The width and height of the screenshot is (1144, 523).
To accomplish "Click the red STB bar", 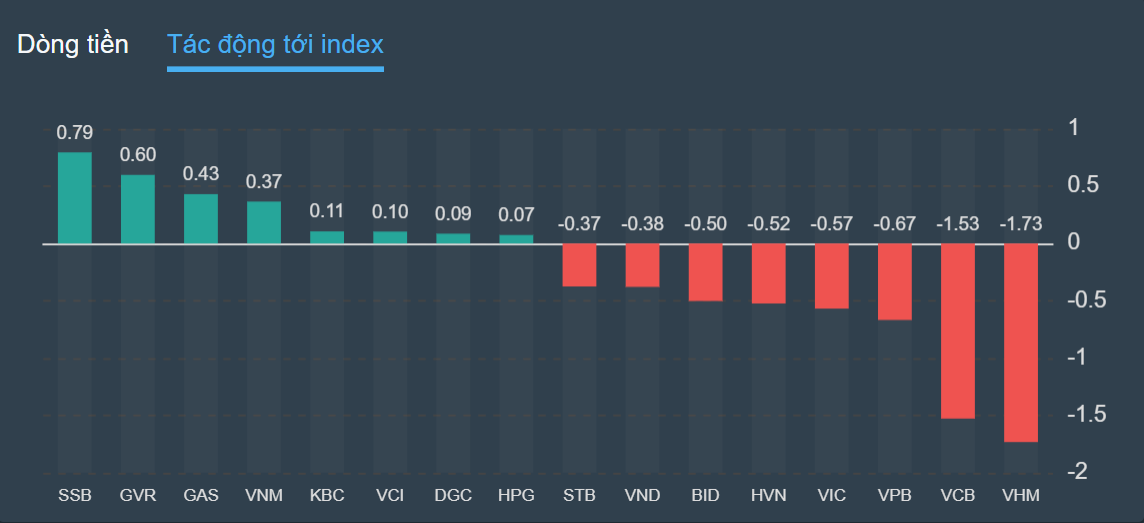I will (579, 265).
